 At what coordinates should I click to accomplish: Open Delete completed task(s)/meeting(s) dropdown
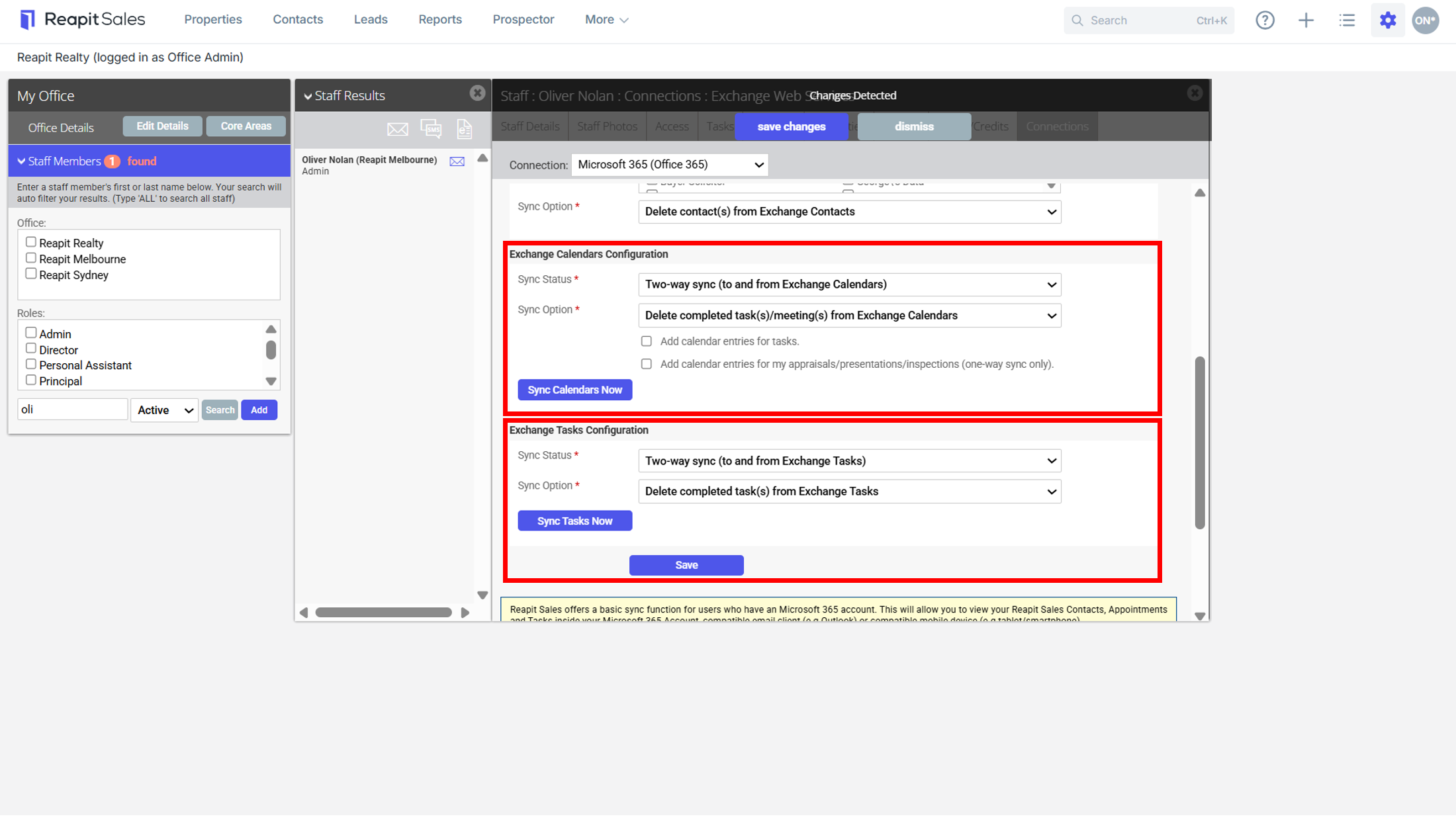click(850, 316)
